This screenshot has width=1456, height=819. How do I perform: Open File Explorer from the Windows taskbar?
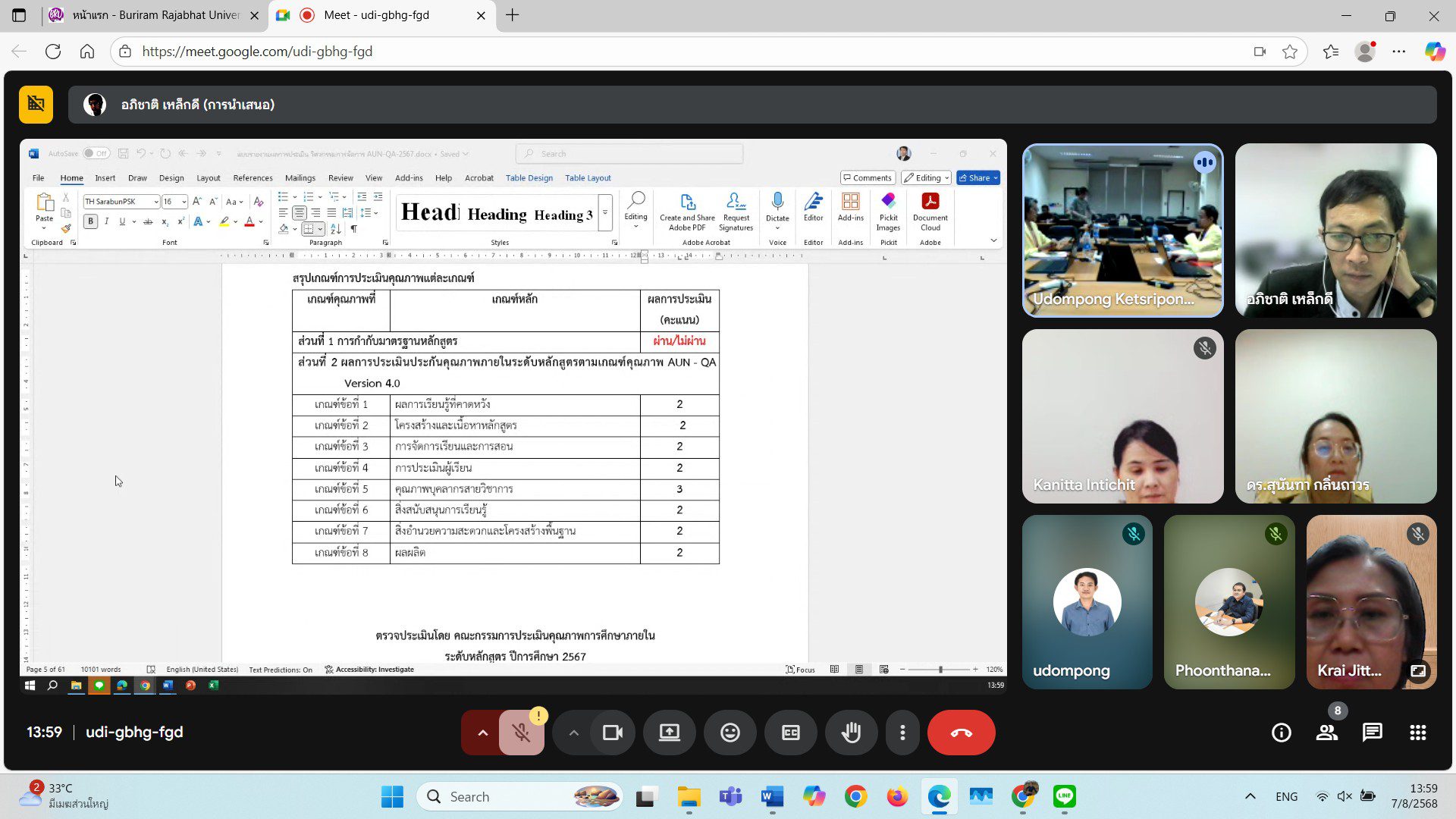[689, 796]
